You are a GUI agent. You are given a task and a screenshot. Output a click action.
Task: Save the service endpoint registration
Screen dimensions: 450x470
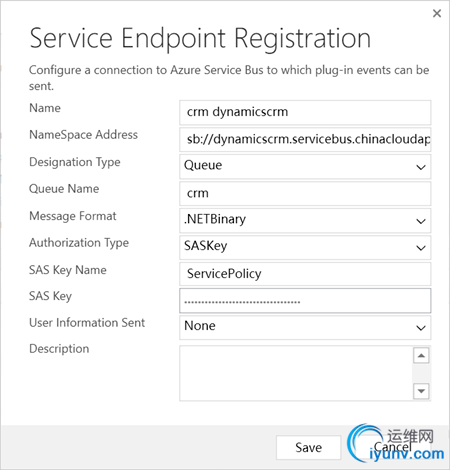point(308,447)
